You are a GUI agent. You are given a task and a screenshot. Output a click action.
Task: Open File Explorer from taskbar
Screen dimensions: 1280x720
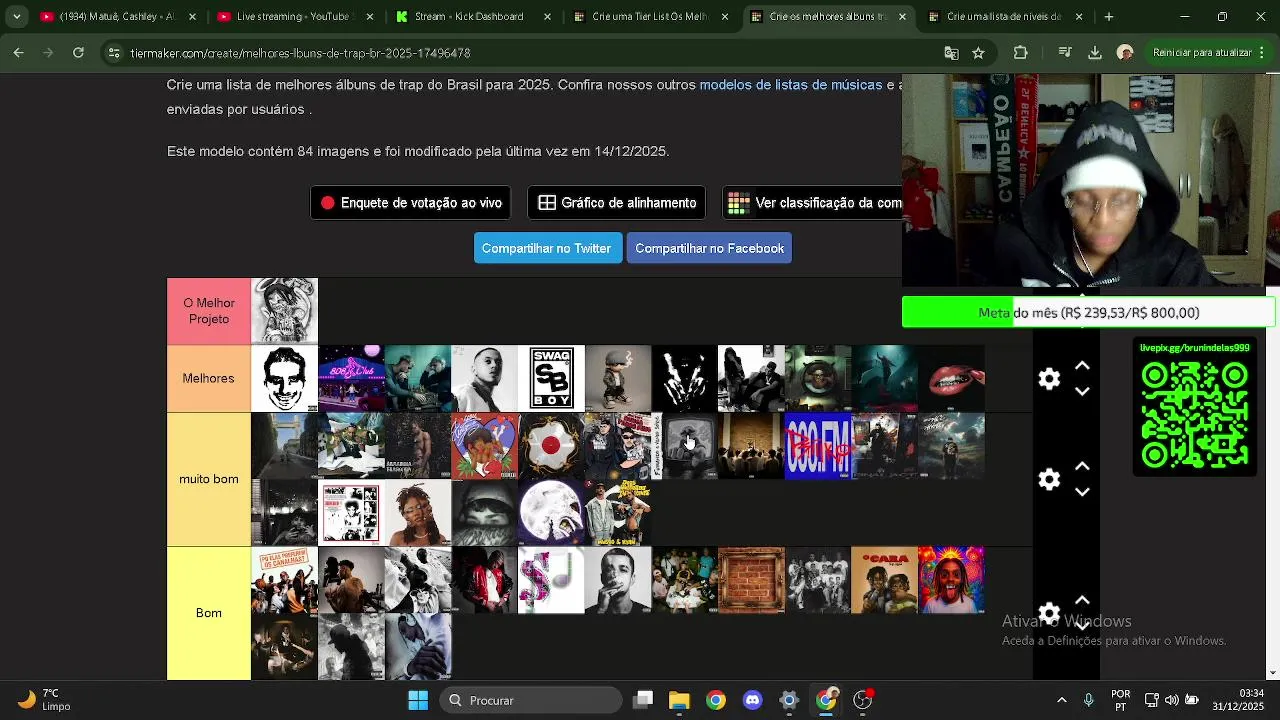click(x=679, y=700)
